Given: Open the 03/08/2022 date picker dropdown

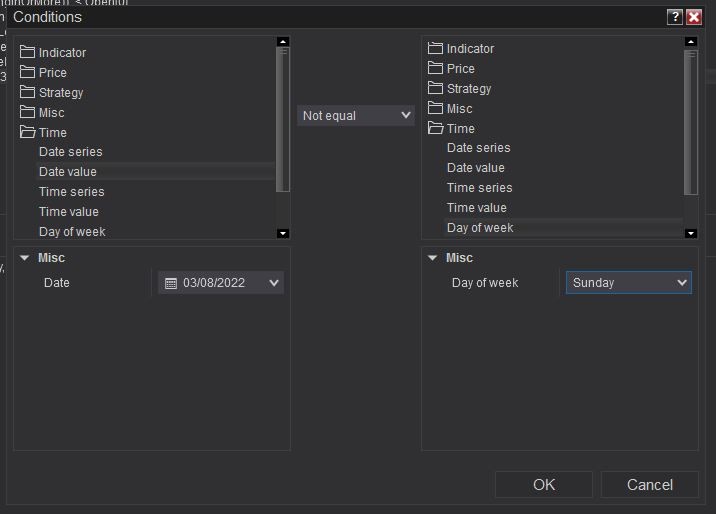Looking at the screenshot, I should (x=274, y=283).
